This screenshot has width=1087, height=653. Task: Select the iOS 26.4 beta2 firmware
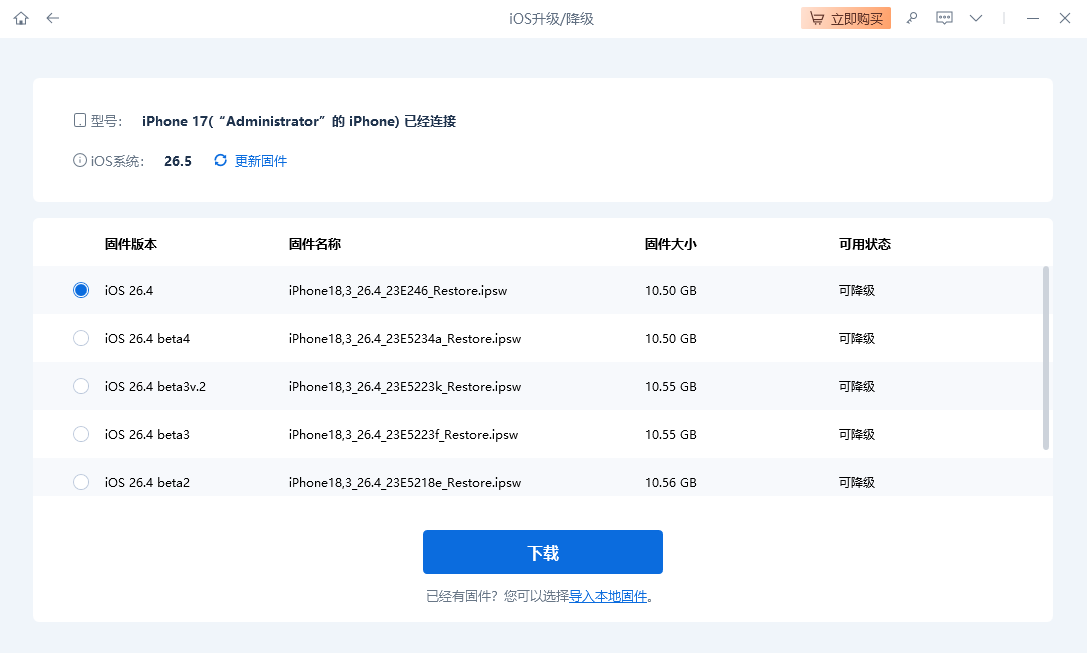81,482
